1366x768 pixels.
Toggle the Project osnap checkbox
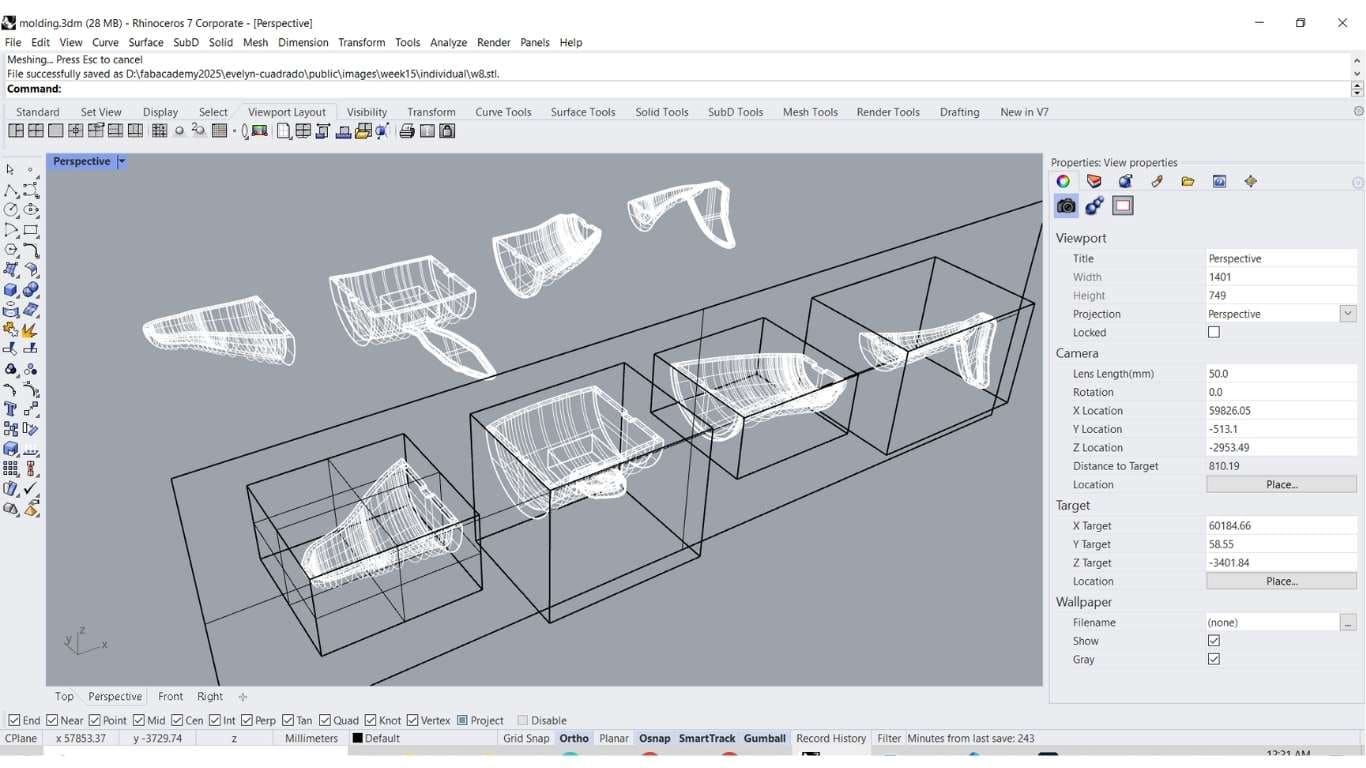(463, 720)
